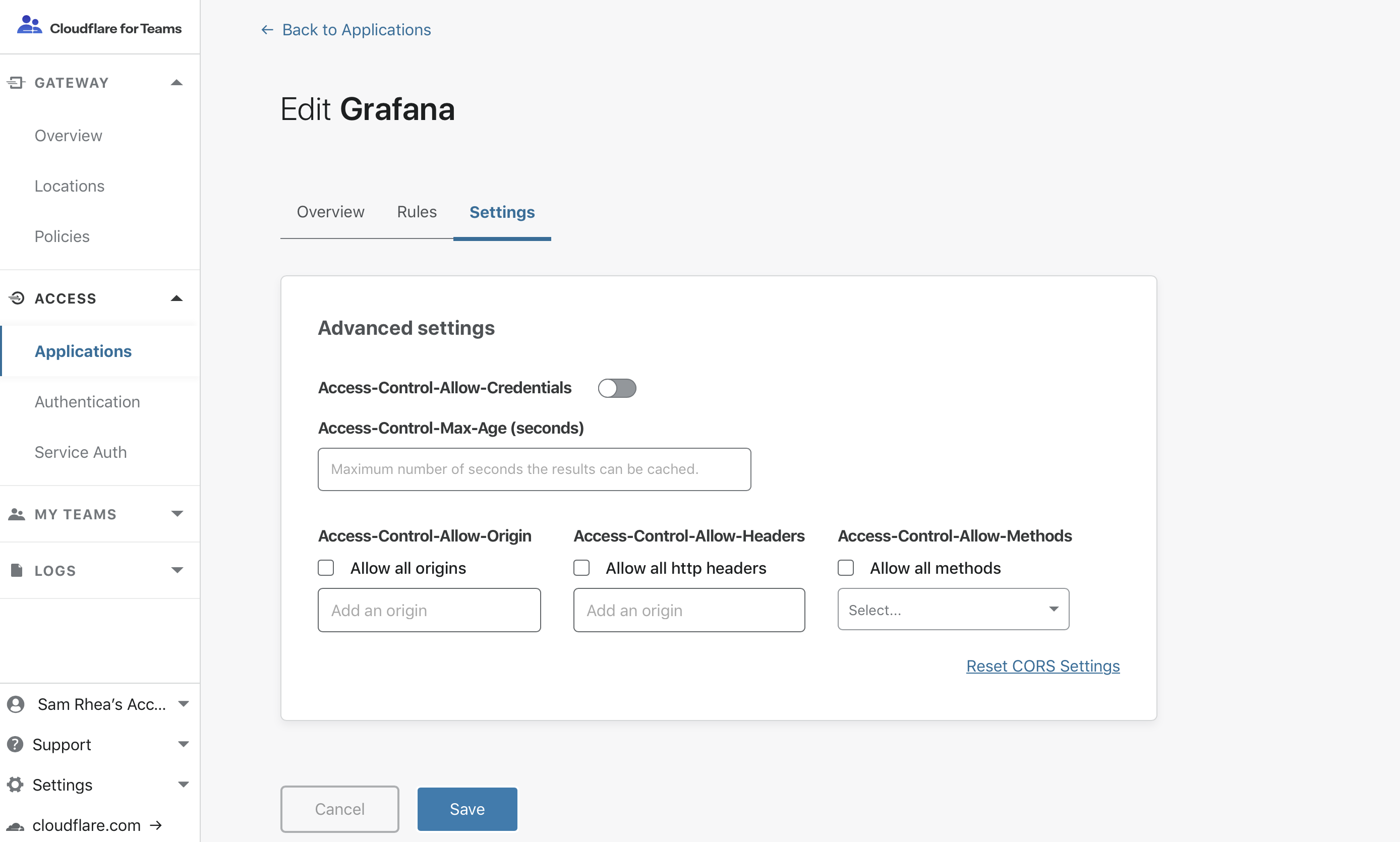
Task: Open the Access-Control-Allow-Methods Select dropdown
Action: point(952,610)
